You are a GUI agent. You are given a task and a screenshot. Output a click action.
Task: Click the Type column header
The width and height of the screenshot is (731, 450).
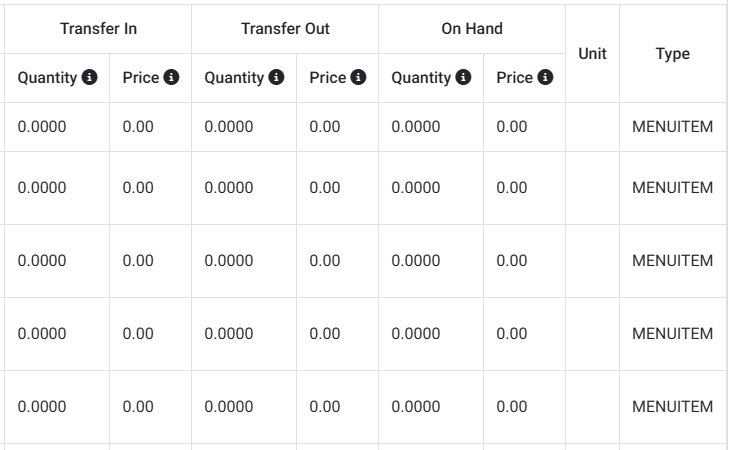click(x=672, y=53)
